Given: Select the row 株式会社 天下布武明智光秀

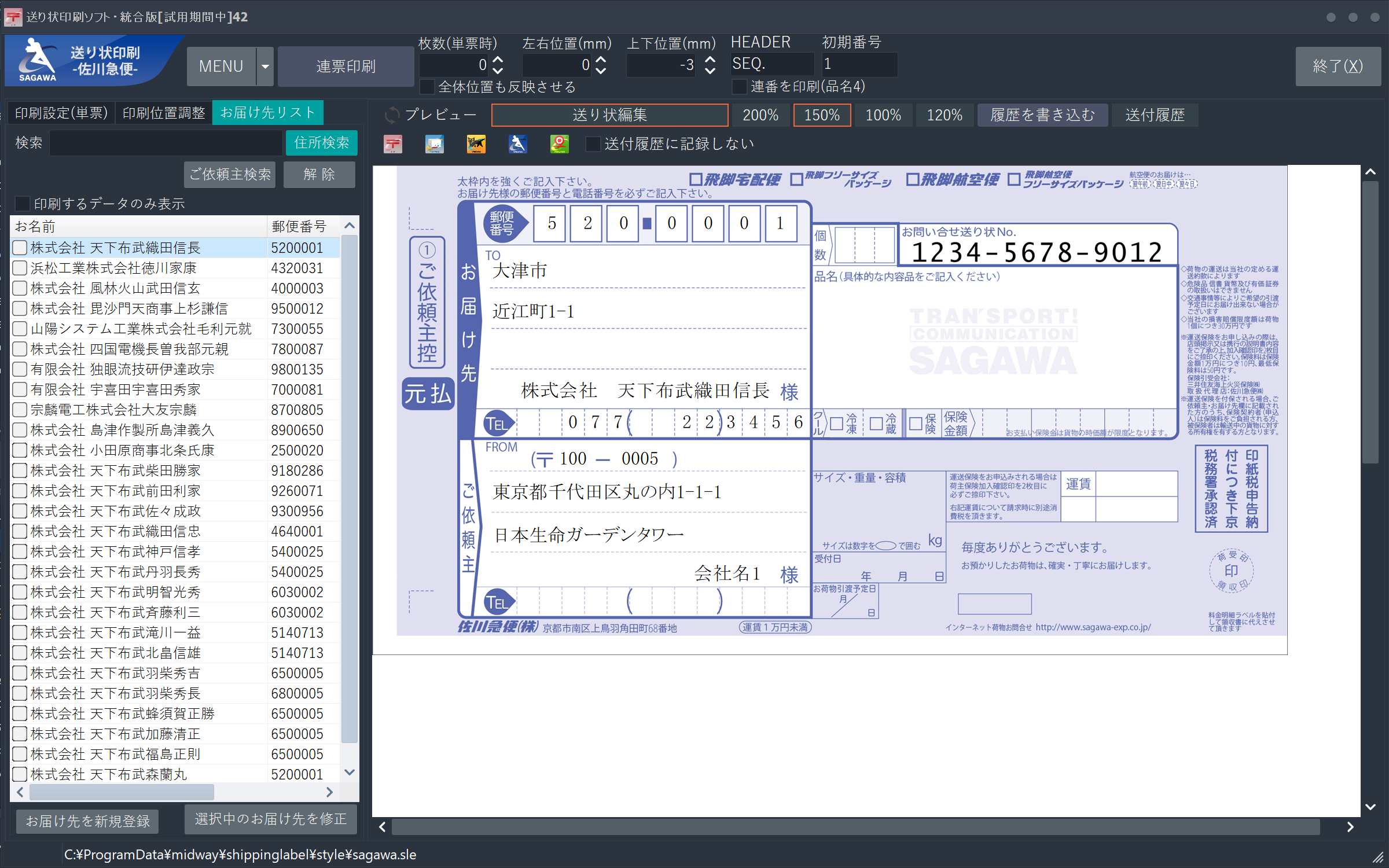Looking at the screenshot, I should click(x=176, y=592).
